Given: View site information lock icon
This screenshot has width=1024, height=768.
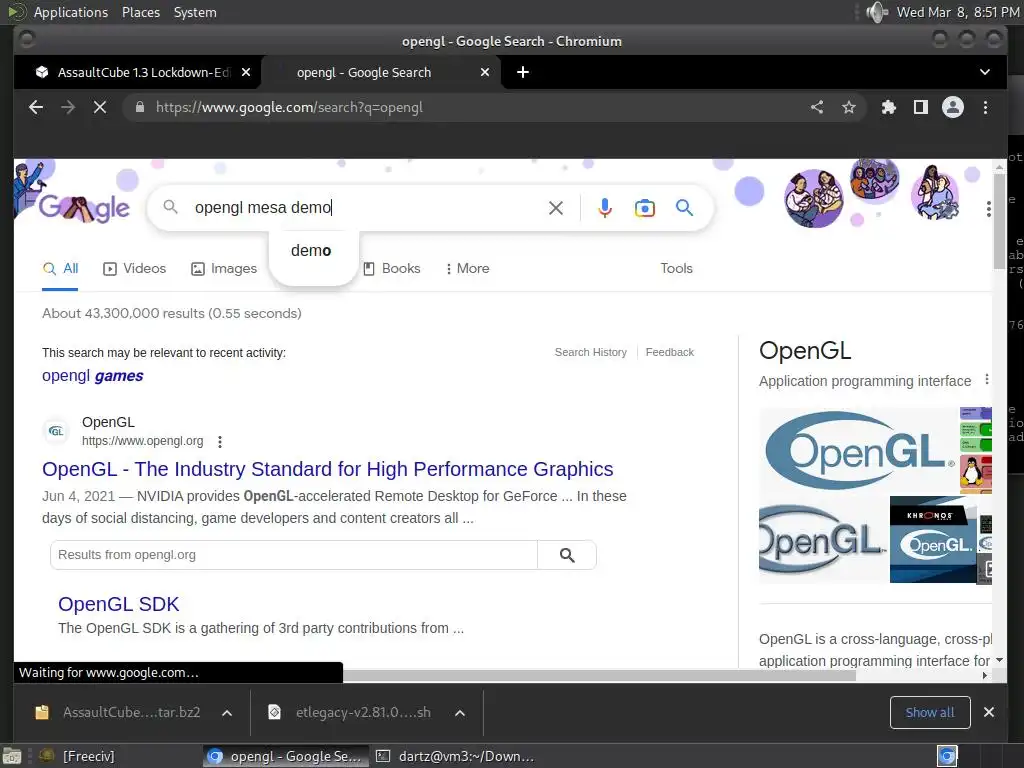Looking at the screenshot, I should (140, 107).
